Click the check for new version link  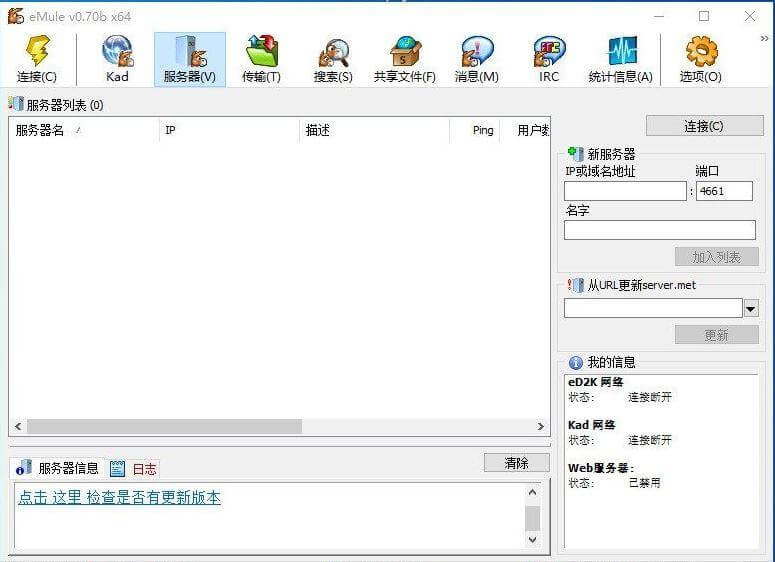click(119, 497)
